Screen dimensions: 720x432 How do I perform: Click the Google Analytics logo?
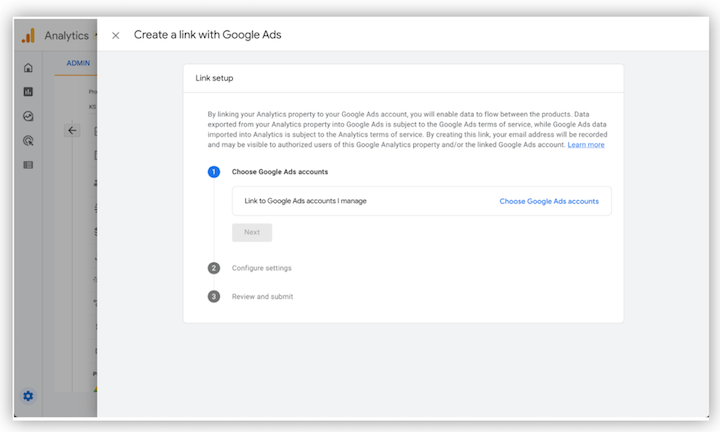(x=29, y=35)
